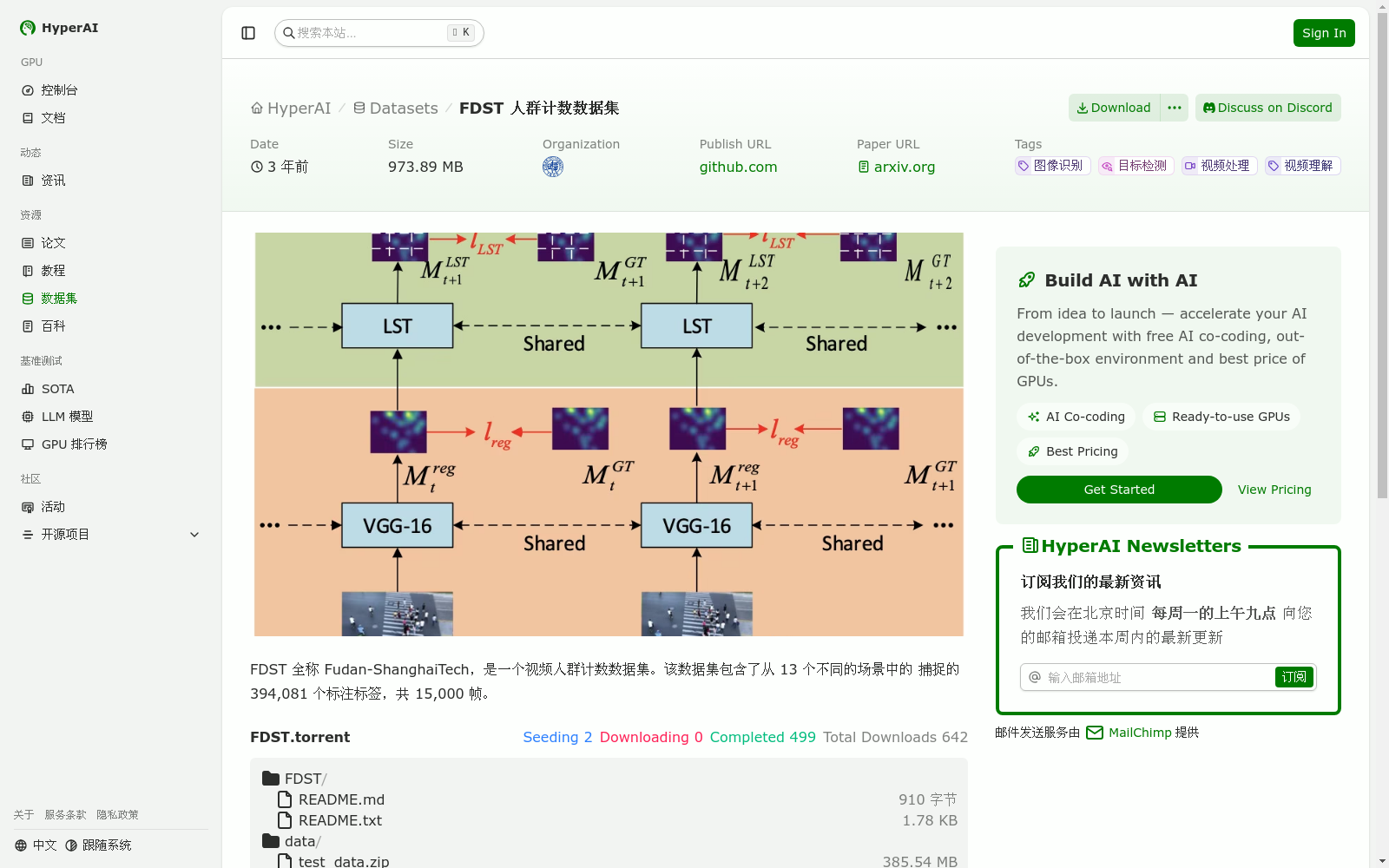Click the HyperAI Newsletters icon
1389x868 pixels.
pos(1030,546)
